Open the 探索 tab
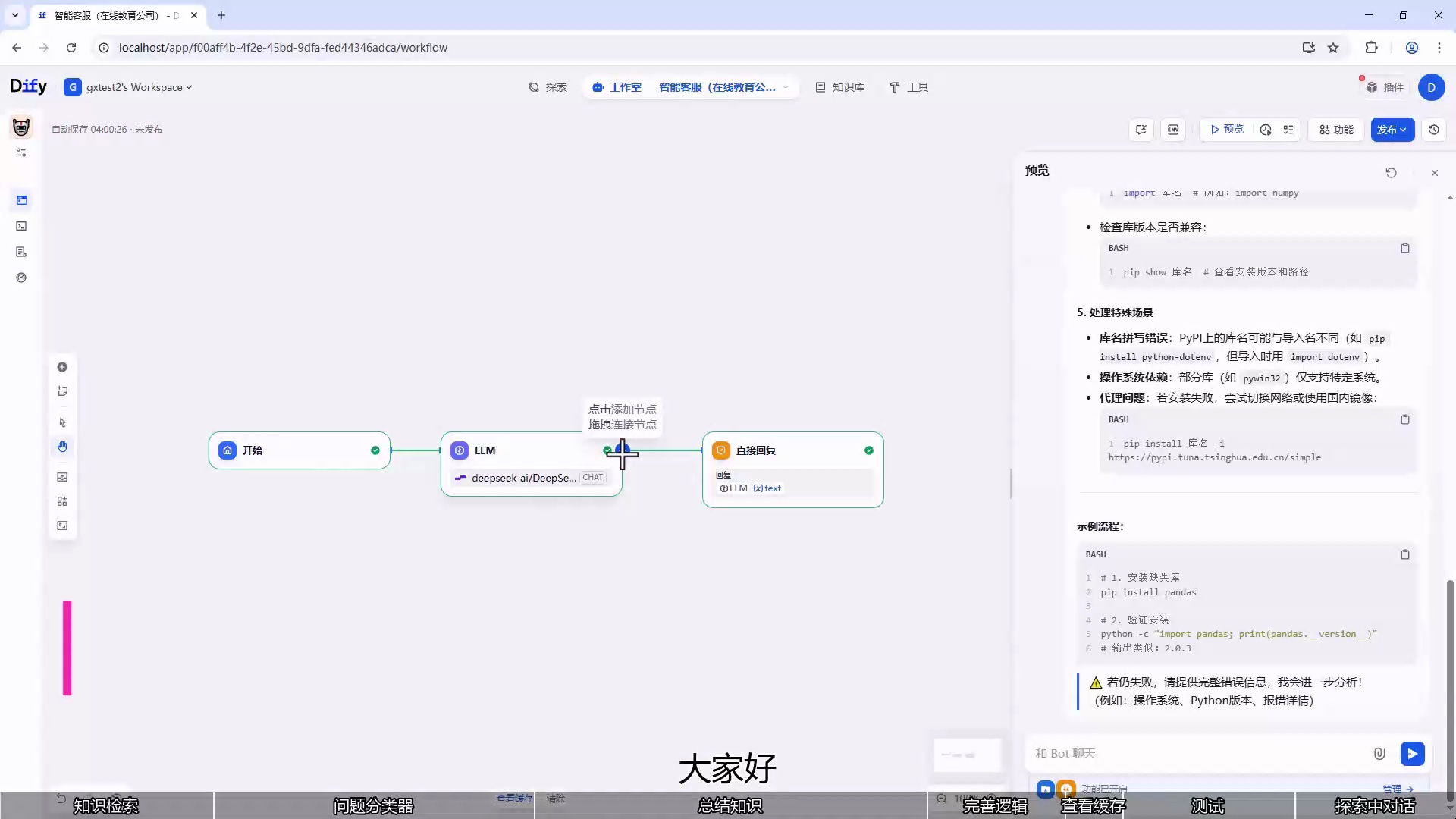The image size is (1456, 819). (548, 87)
